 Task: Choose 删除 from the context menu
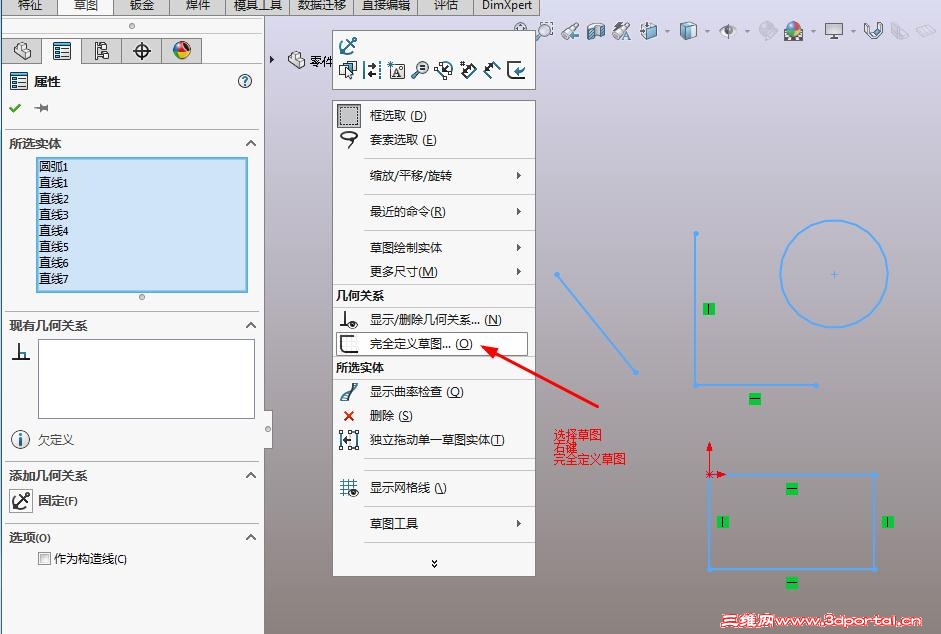click(x=434, y=416)
